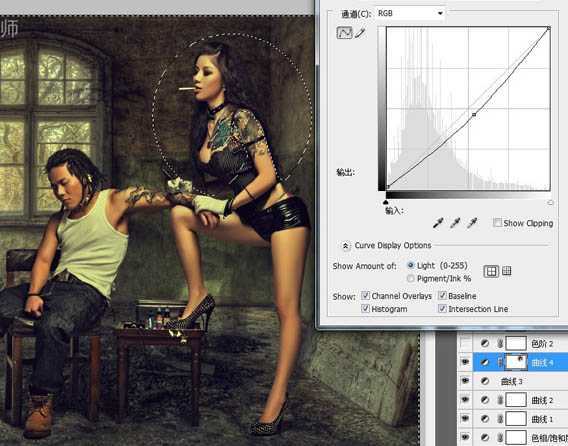This screenshot has width=568, height=446.
Task: Toggle the Histogram checkbox
Action: tap(366, 309)
